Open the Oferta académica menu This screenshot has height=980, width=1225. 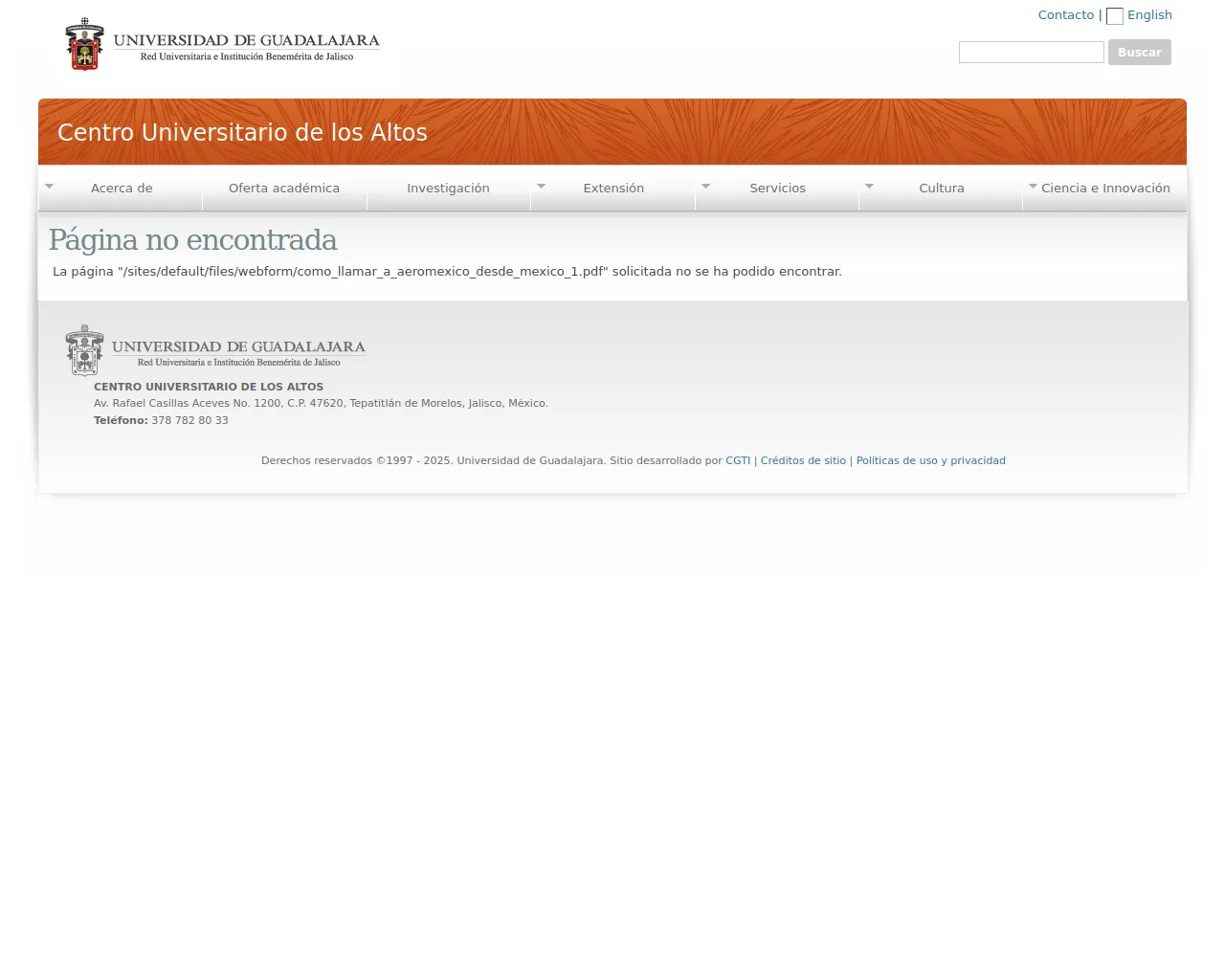coord(284,189)
